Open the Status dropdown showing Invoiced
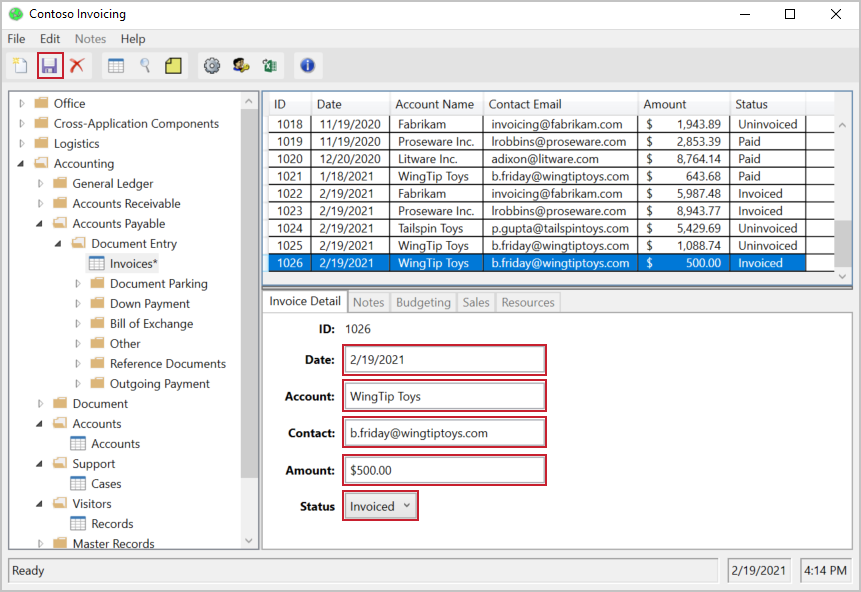Viewport: 861px width, 592px height. [x=381, y=506]
